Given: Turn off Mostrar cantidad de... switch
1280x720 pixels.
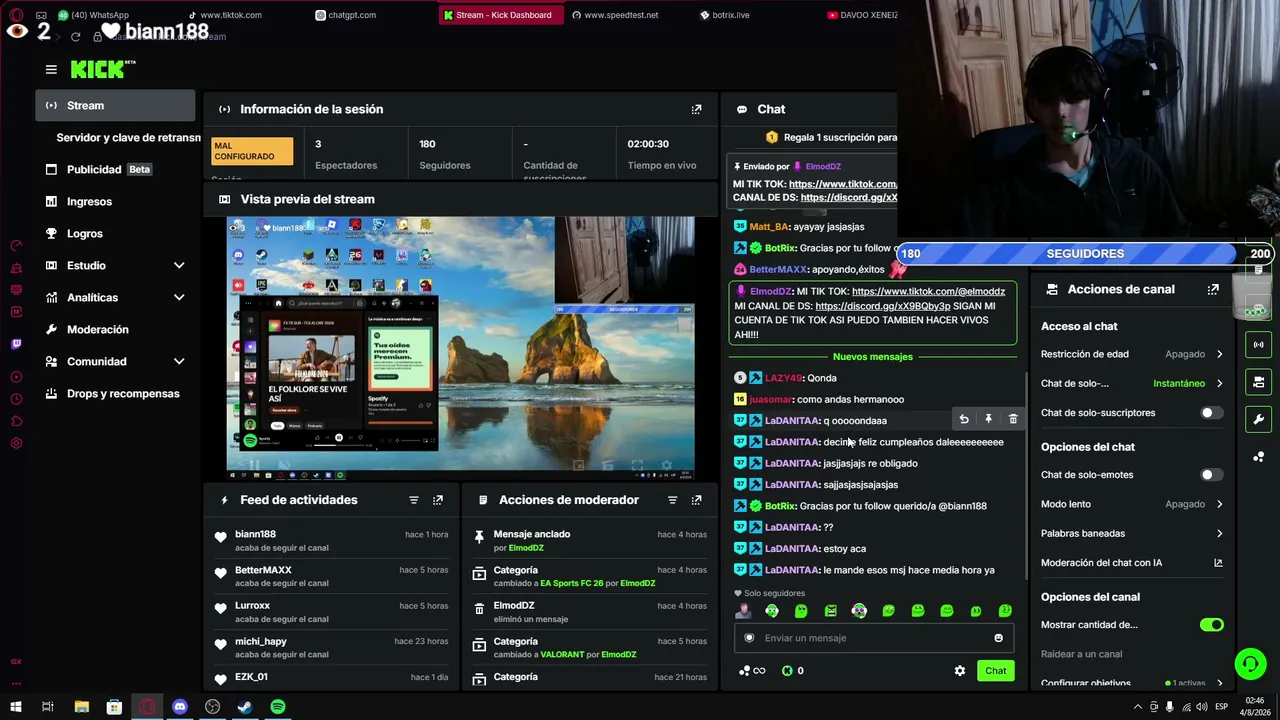Looking at the screenshot, I should coord(1211,625).
